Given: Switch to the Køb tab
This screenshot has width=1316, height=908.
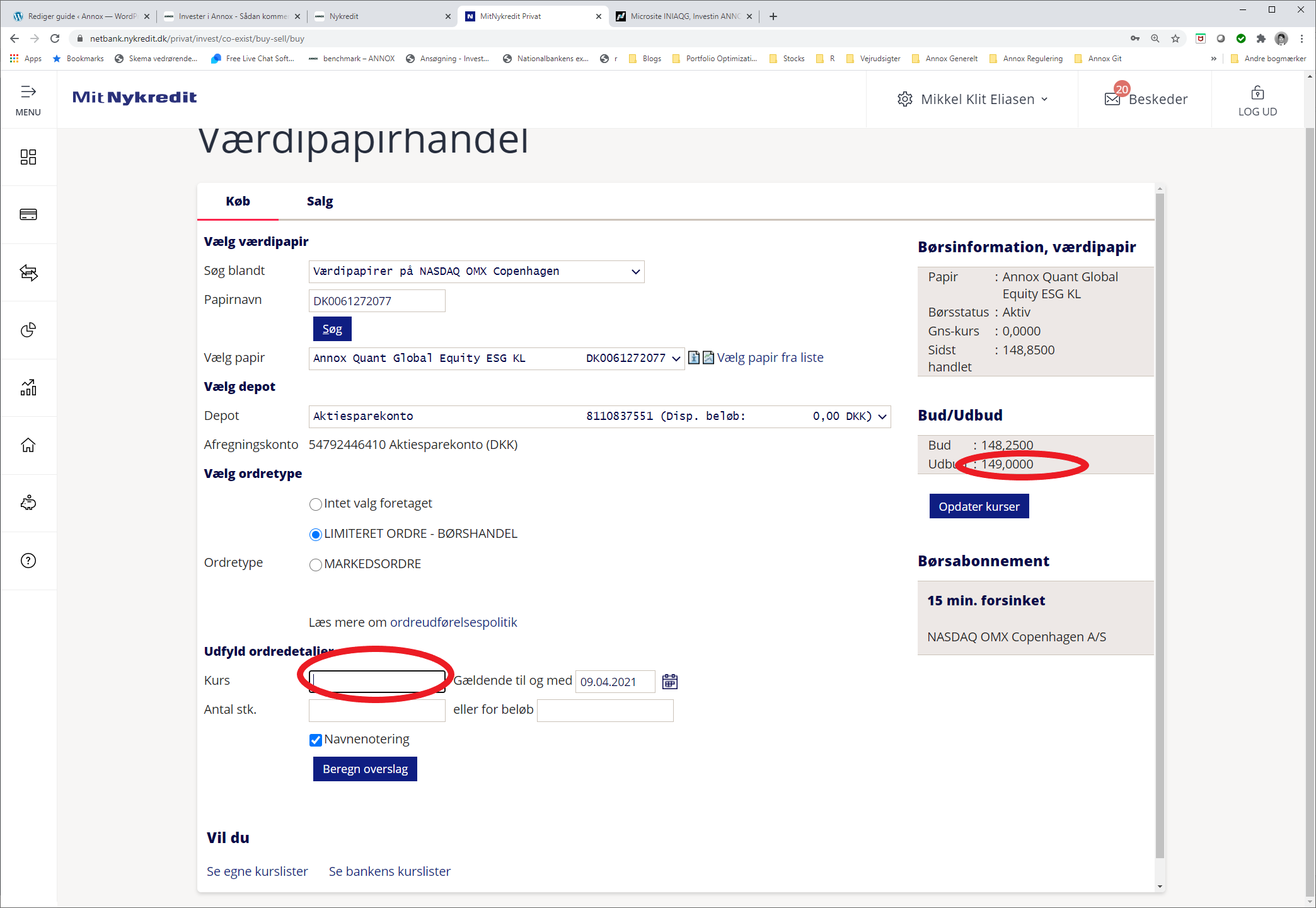Looking at the screenshot, I should [x=238, y=201].
